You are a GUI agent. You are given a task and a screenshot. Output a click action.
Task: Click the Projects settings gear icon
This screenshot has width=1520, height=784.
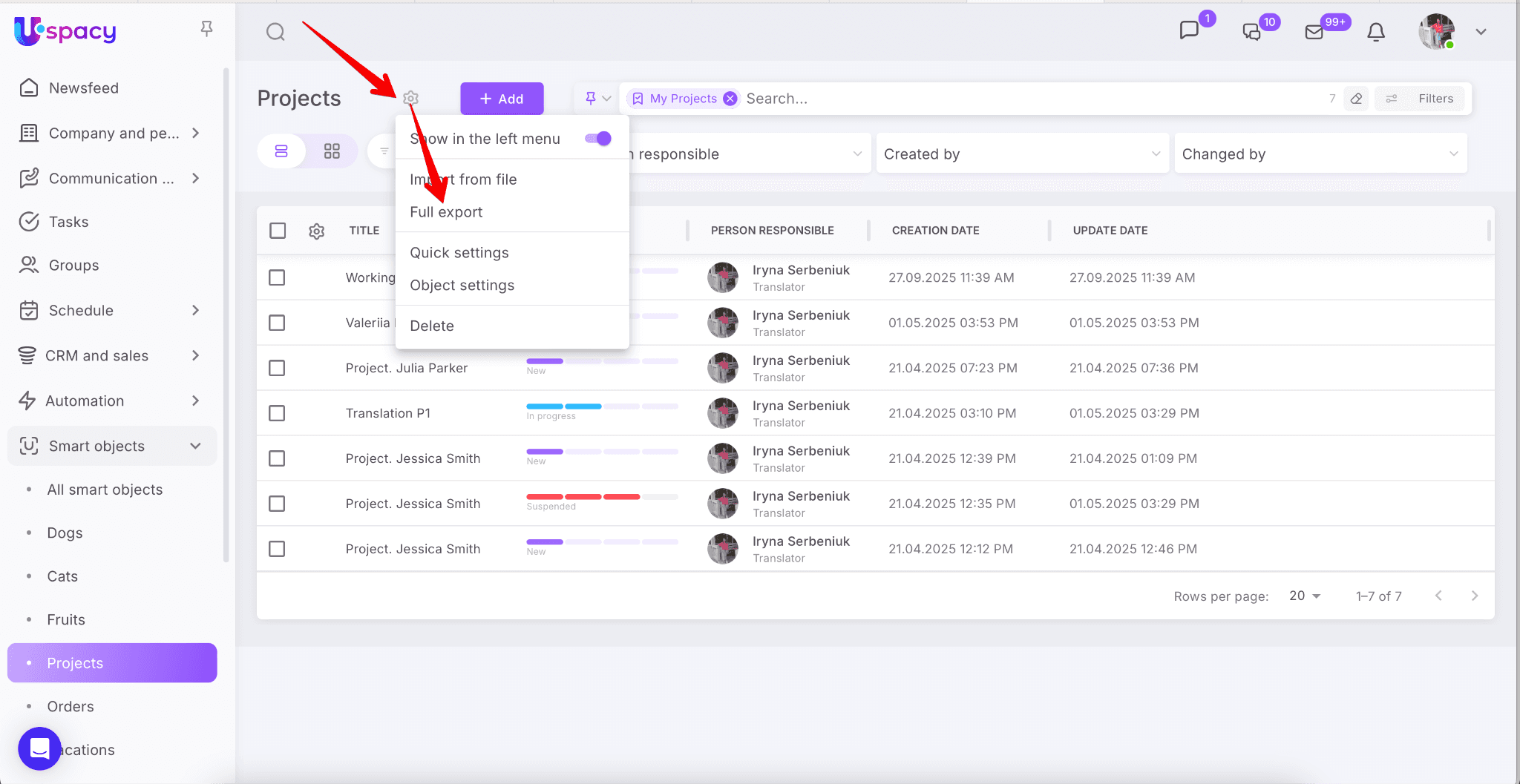[411, 98]
